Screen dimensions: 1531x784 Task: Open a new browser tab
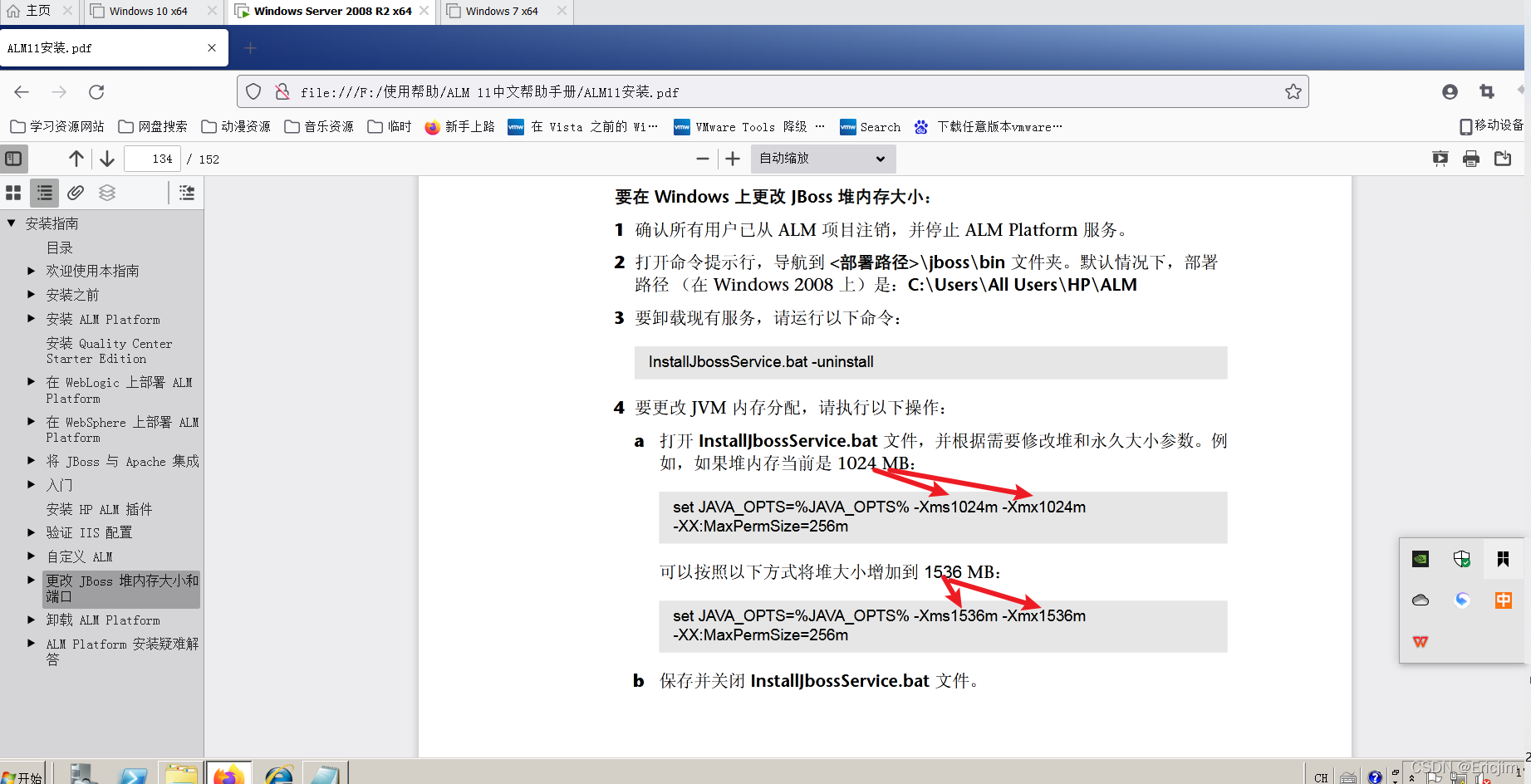(x=250, y=48)
